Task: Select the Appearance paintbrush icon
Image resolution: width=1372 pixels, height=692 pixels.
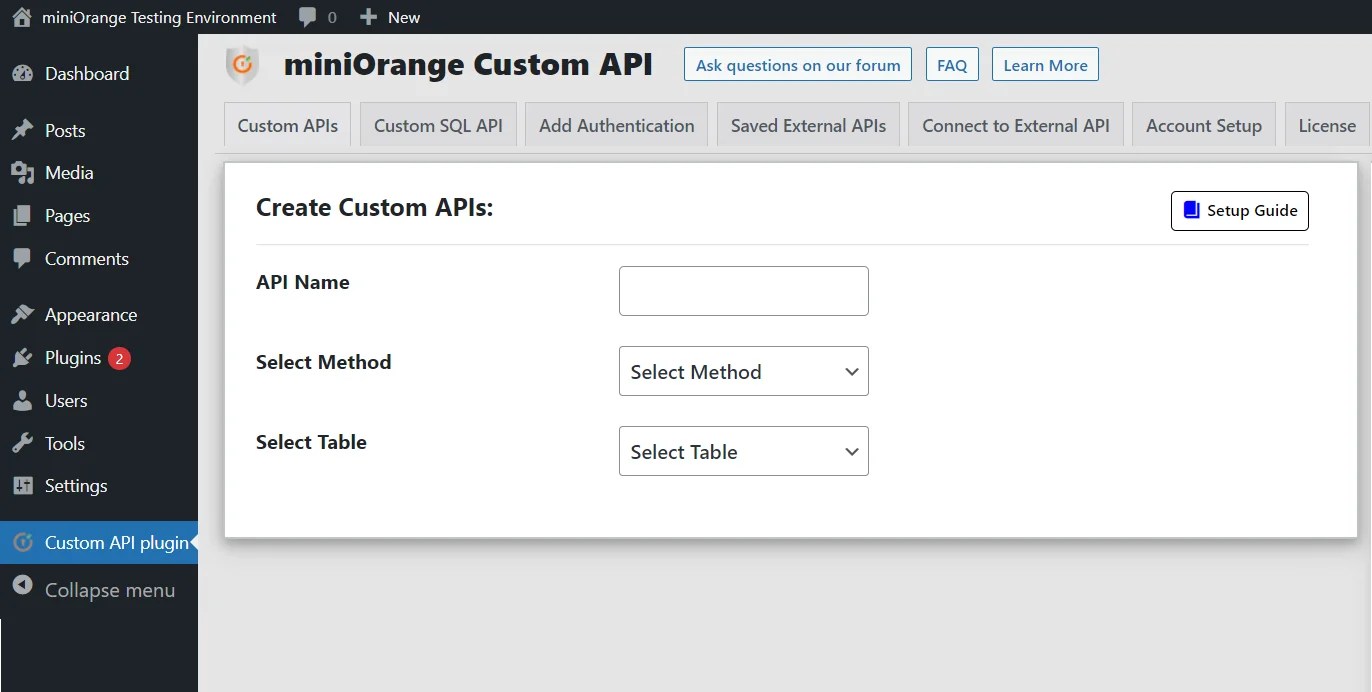Action: click(x=23, y=314)
